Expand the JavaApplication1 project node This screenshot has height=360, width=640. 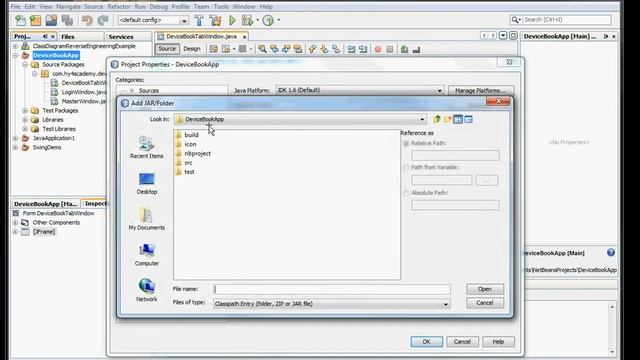coord(16,138)
